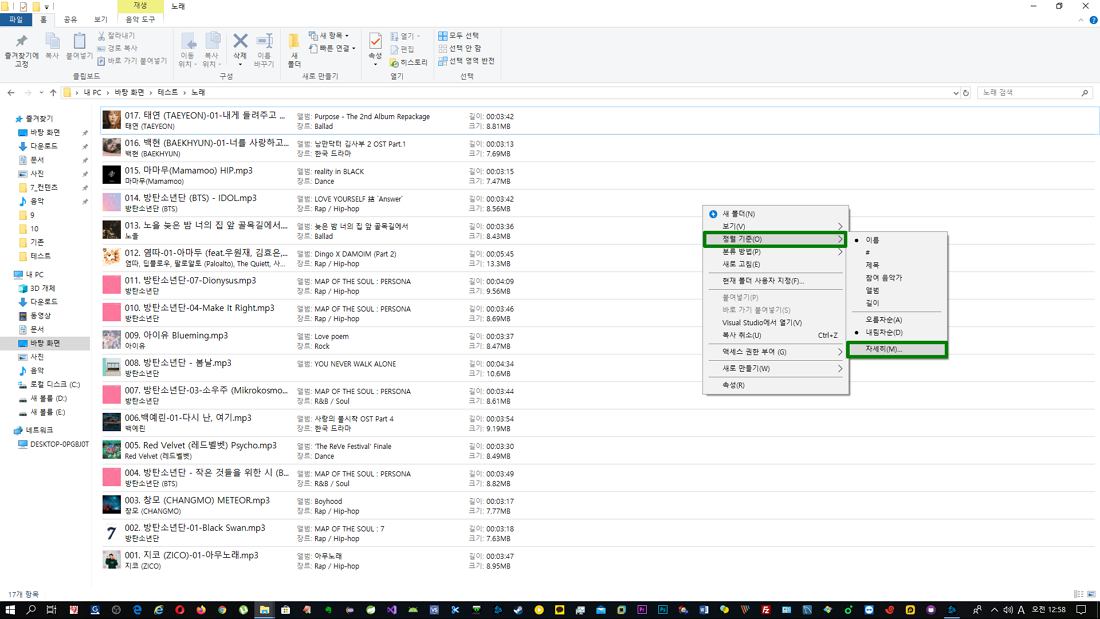Choose 속성(R) in context menu
The image size is (1100, 619).
tap(775, 385)
